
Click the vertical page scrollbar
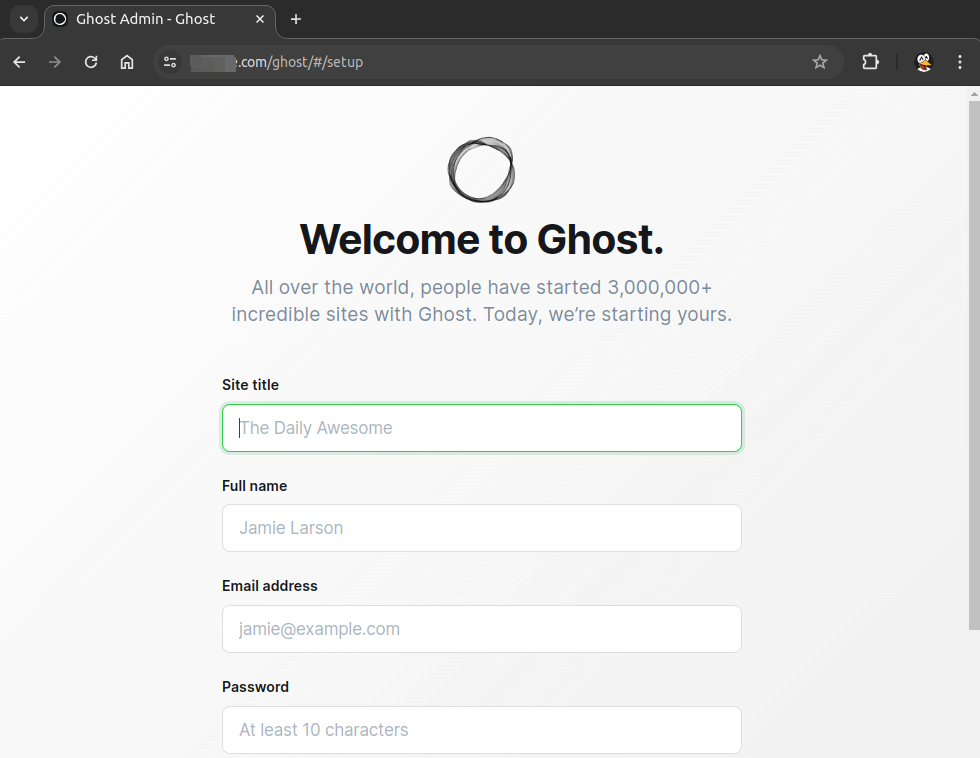pos(974,360)
